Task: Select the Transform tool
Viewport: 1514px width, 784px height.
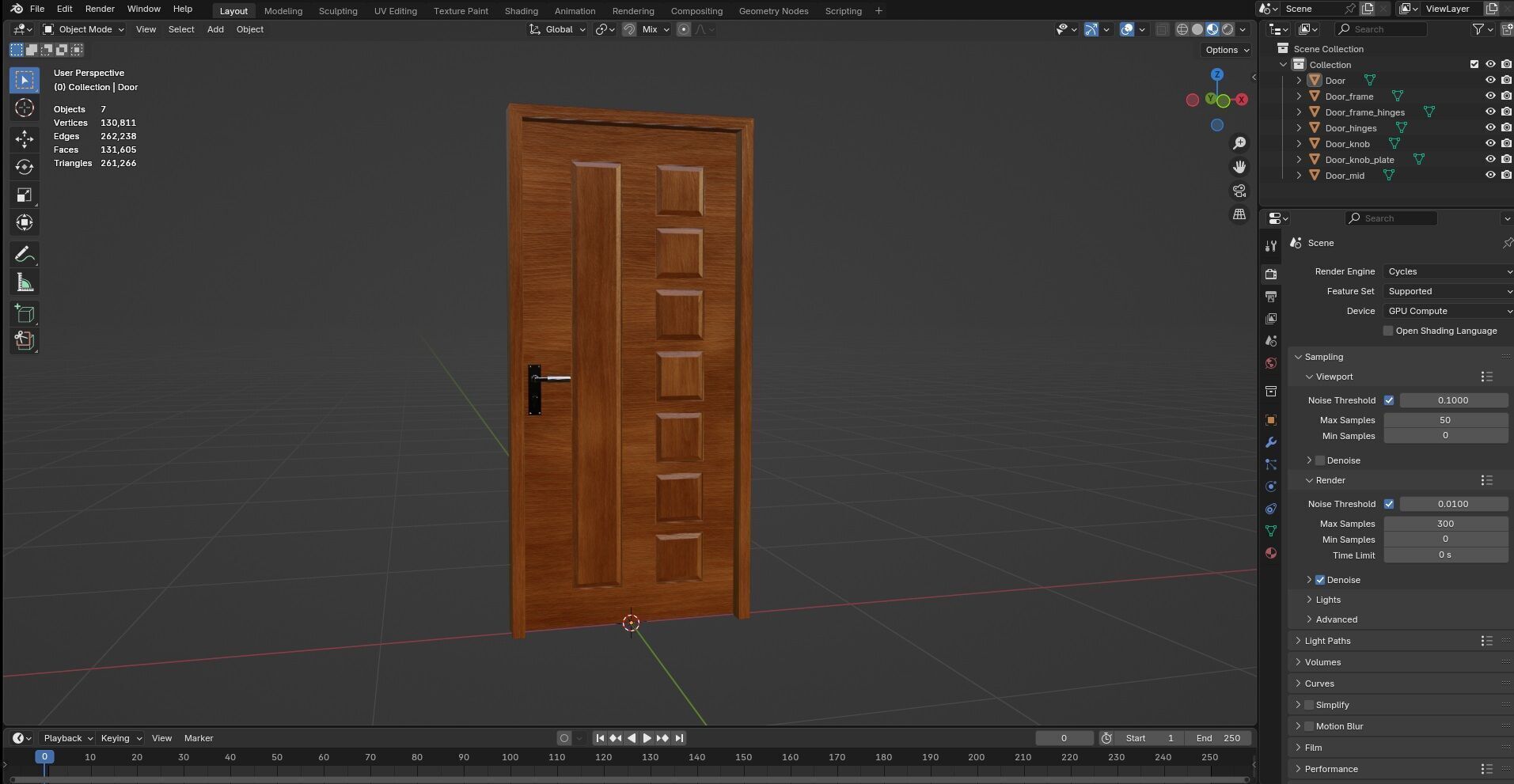Action: tap(25, 222)
